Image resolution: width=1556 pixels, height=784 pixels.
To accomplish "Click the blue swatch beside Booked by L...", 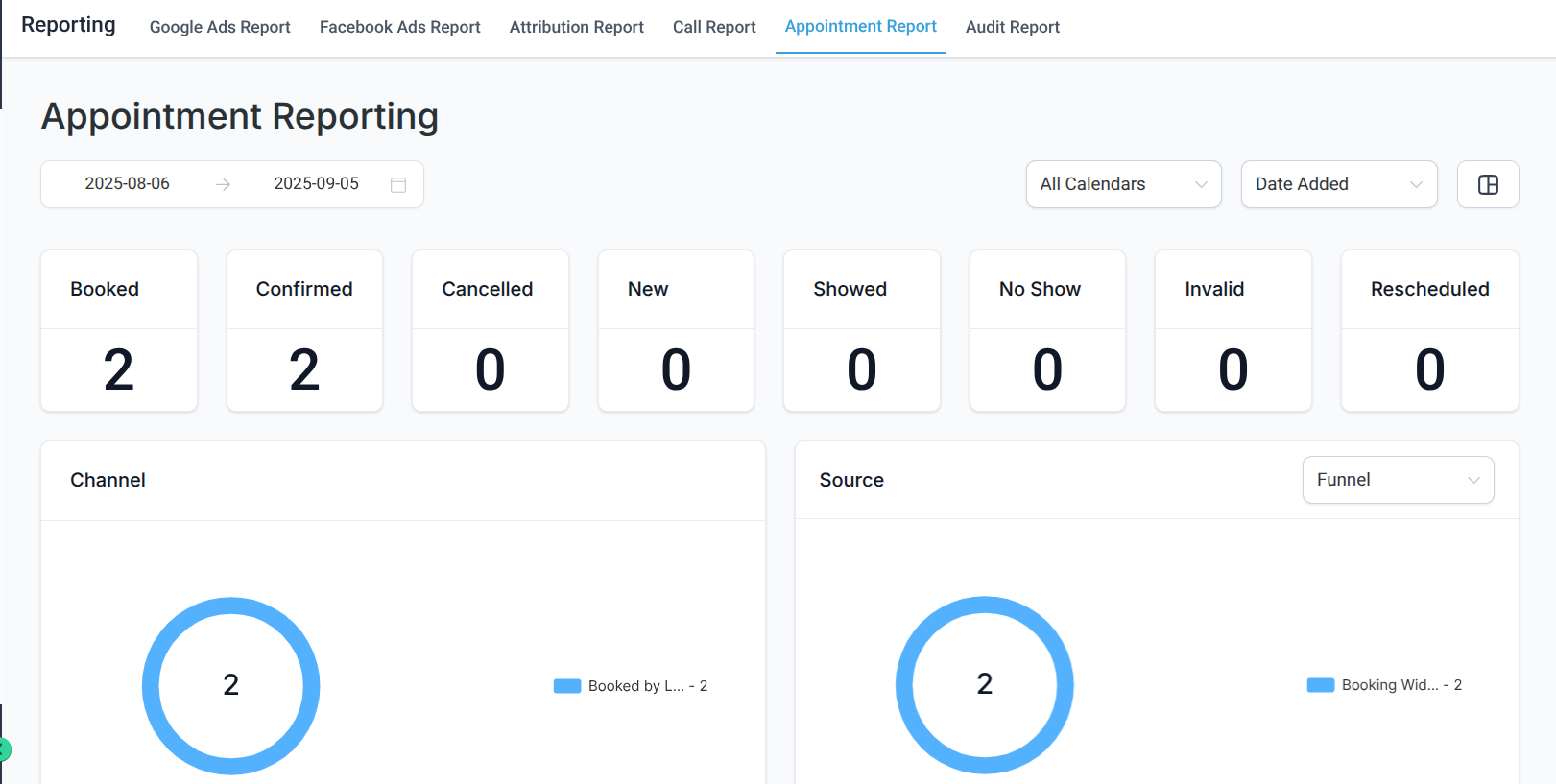I will tap(567, 686).
